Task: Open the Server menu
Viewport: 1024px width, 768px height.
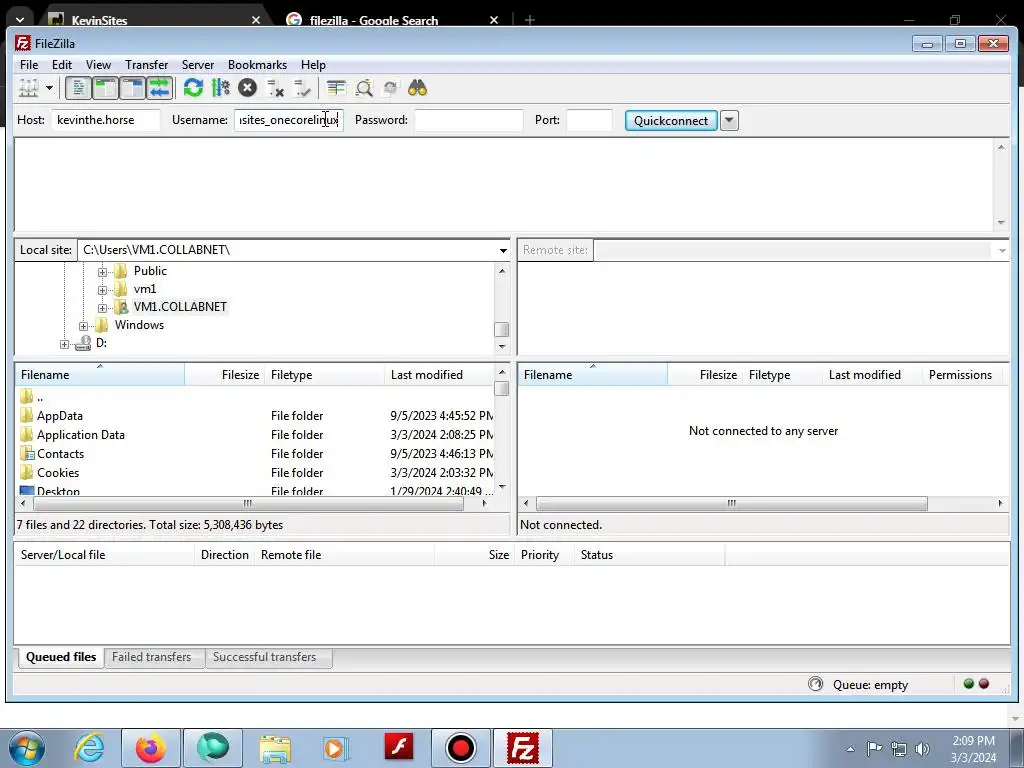Action: pos(198,65)
